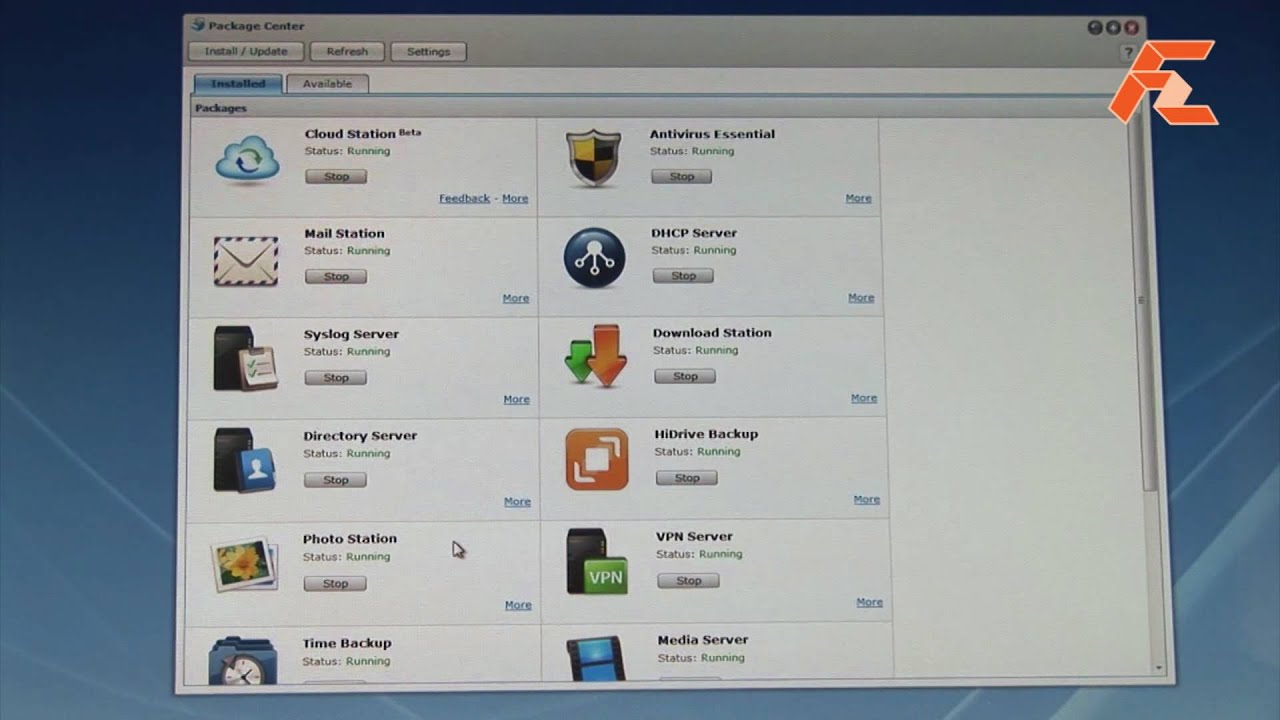Image resolution: width=1280 pixels, height=720 pixels.
Task: Open the More link for Download Station
Action: coord(864,398)
